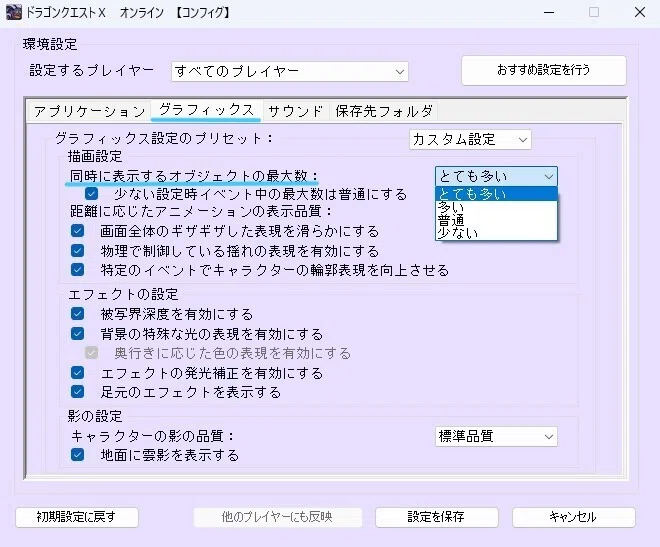The height and width of the screenshot is (547, 660).
Task: Select 少ない from the dropdown list
Action: coord(496,233)
